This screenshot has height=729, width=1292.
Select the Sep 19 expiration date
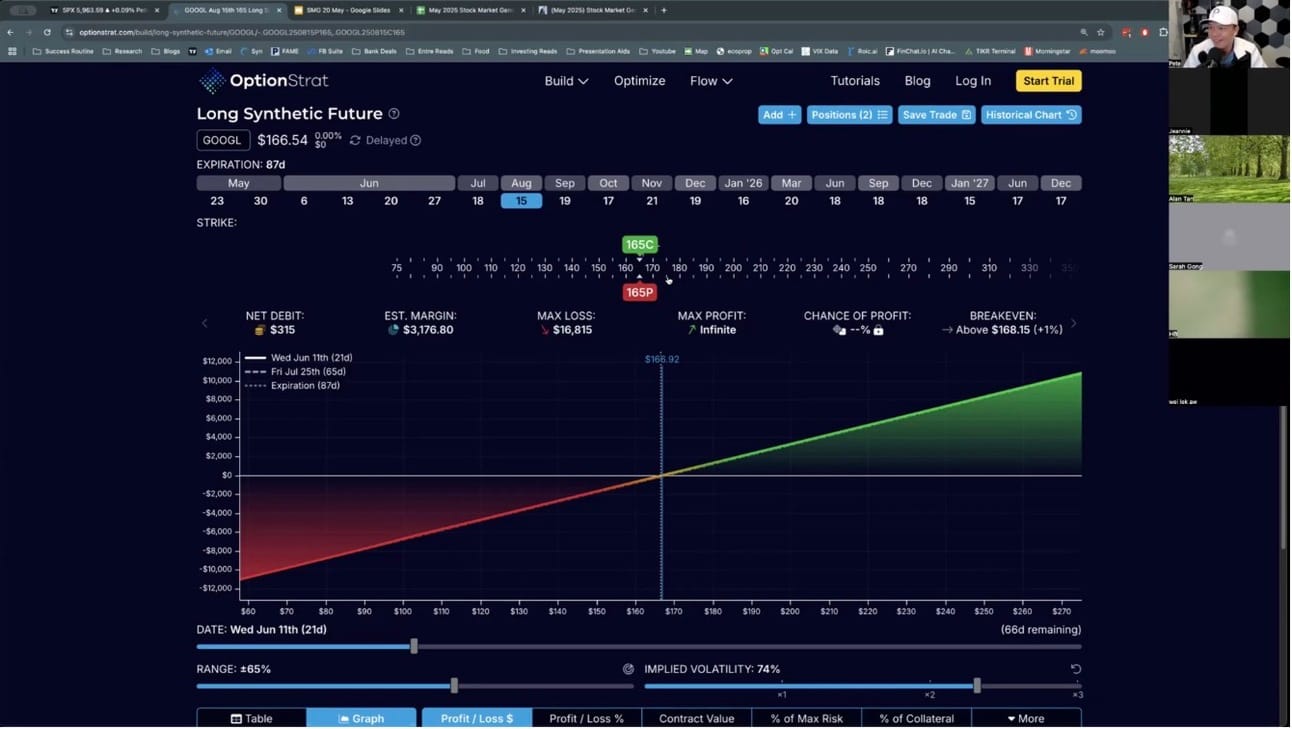pos(565,201)
